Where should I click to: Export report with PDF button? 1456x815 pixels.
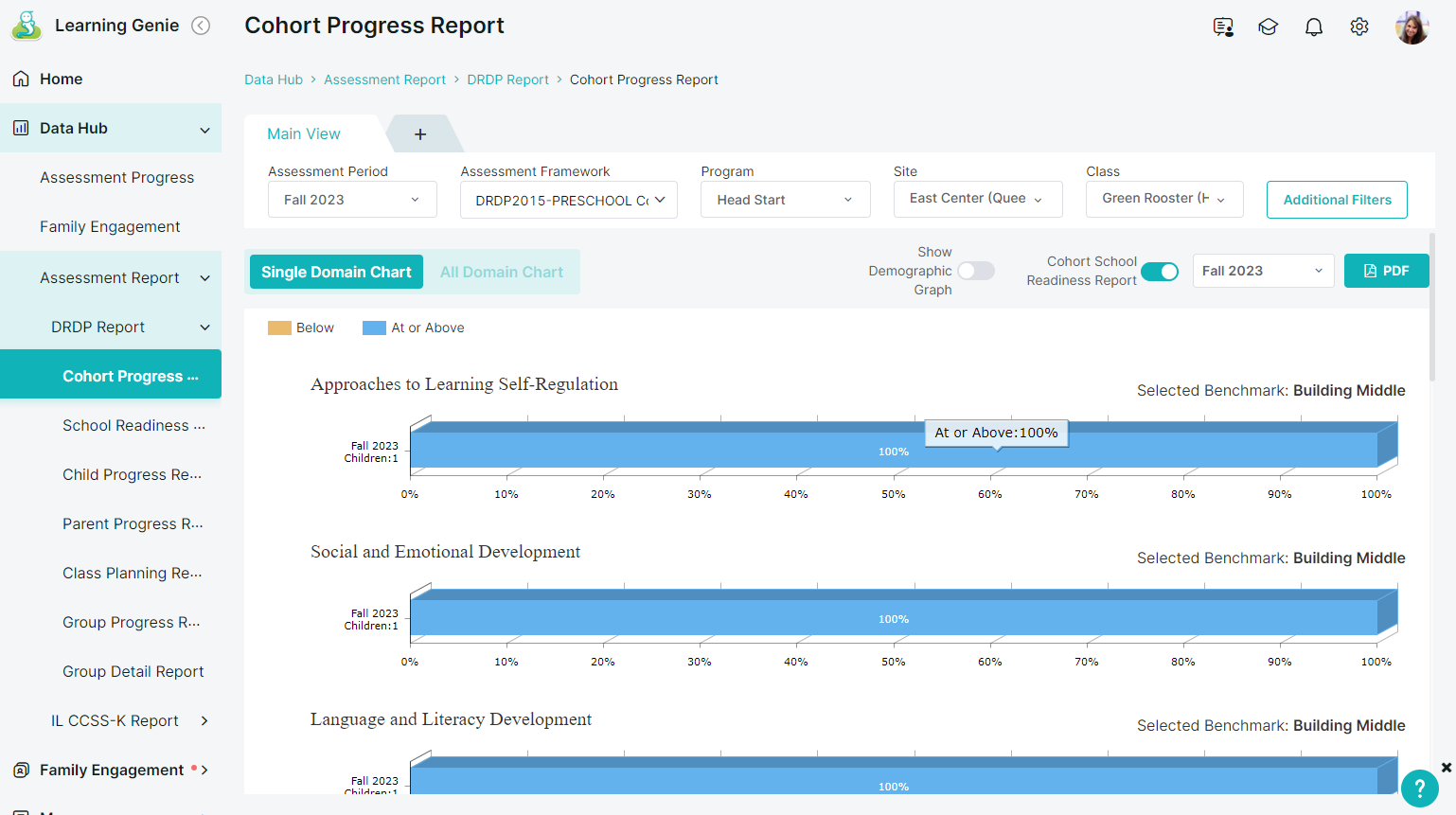pyautogui.click(x=1386, y=271)
